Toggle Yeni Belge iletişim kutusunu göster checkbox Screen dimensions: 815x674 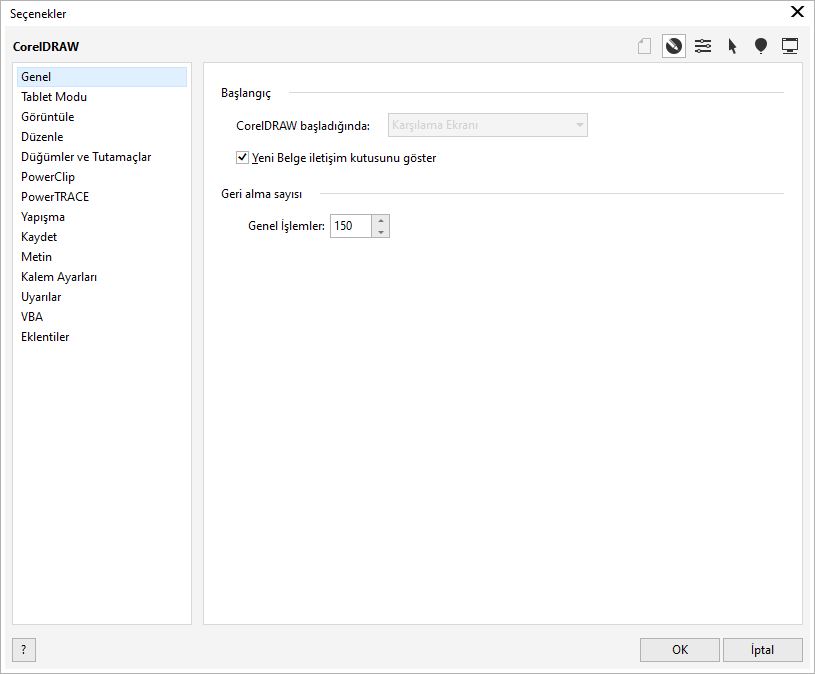coord(242,157)
